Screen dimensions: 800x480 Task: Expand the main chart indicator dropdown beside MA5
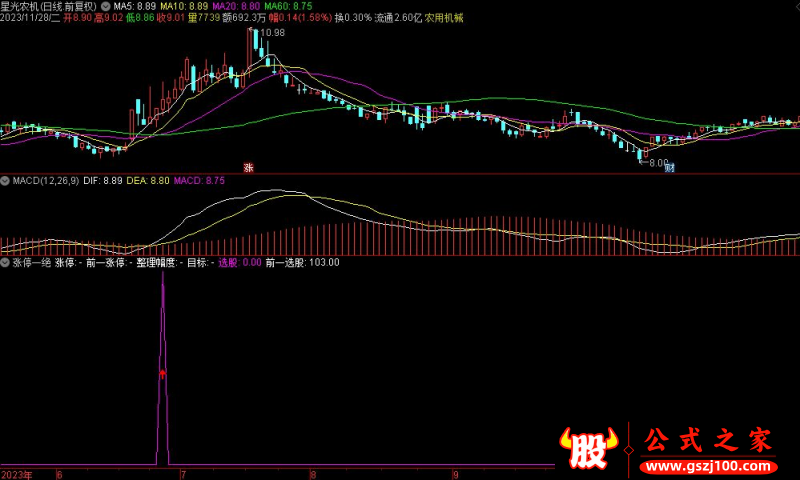(x=106, y=6)
